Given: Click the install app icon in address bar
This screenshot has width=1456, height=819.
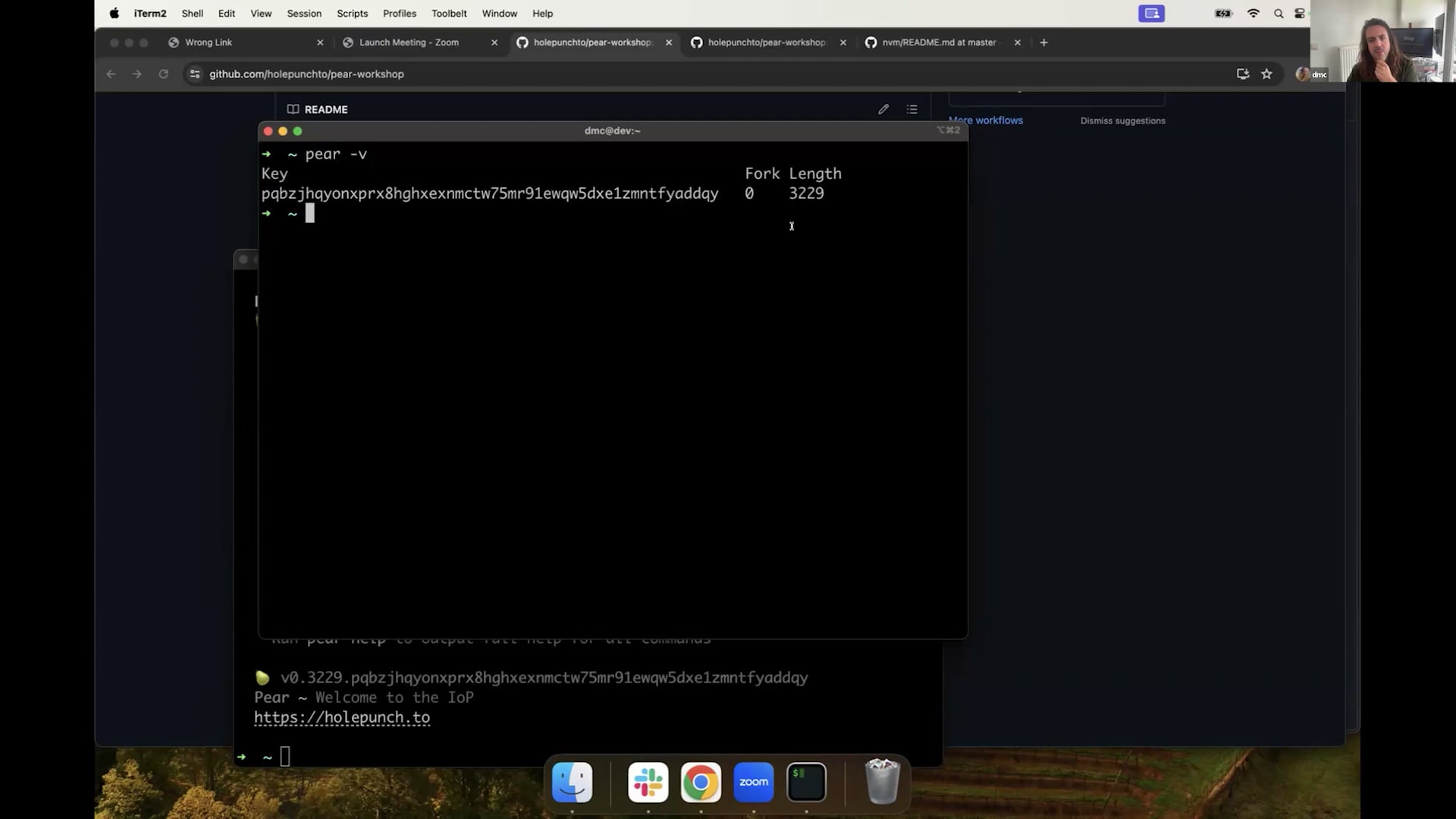Looking at the screenshot, I should click(x=1242, y=74).
